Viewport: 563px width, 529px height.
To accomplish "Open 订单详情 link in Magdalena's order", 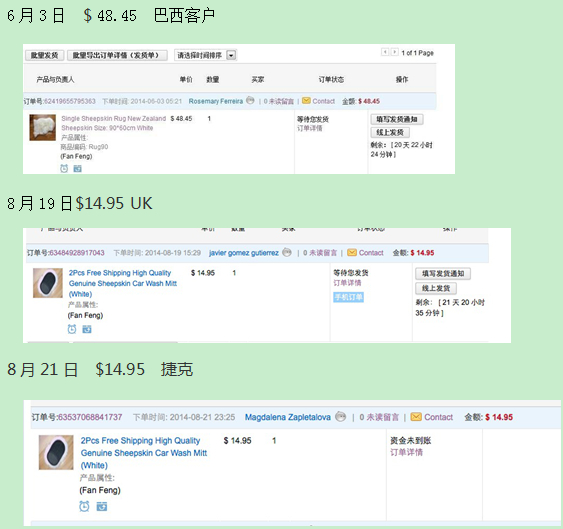I will 406,452.
